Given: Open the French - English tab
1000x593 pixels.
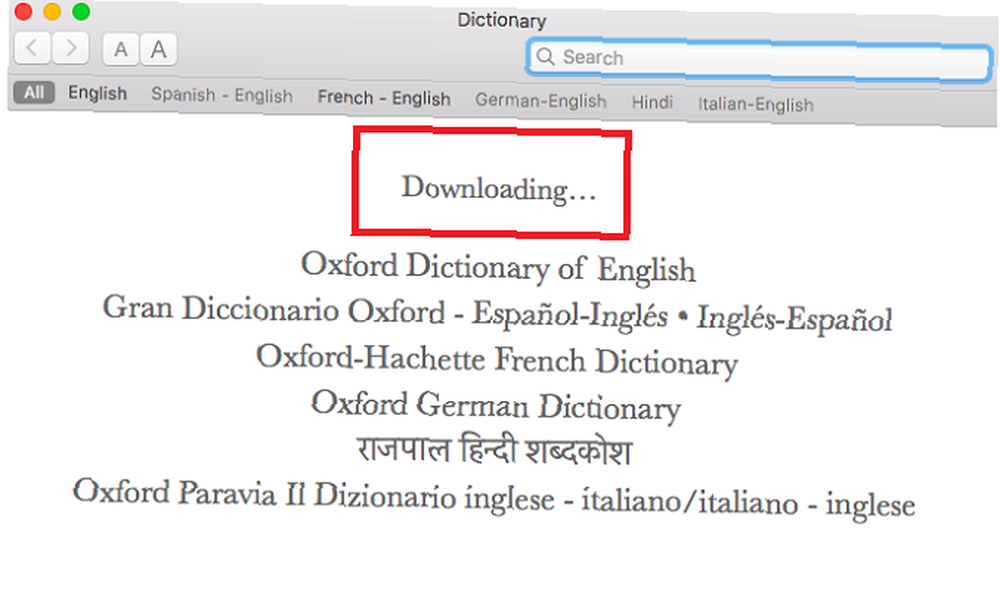Looking at the screenshot, I should [x=384, y=98].
